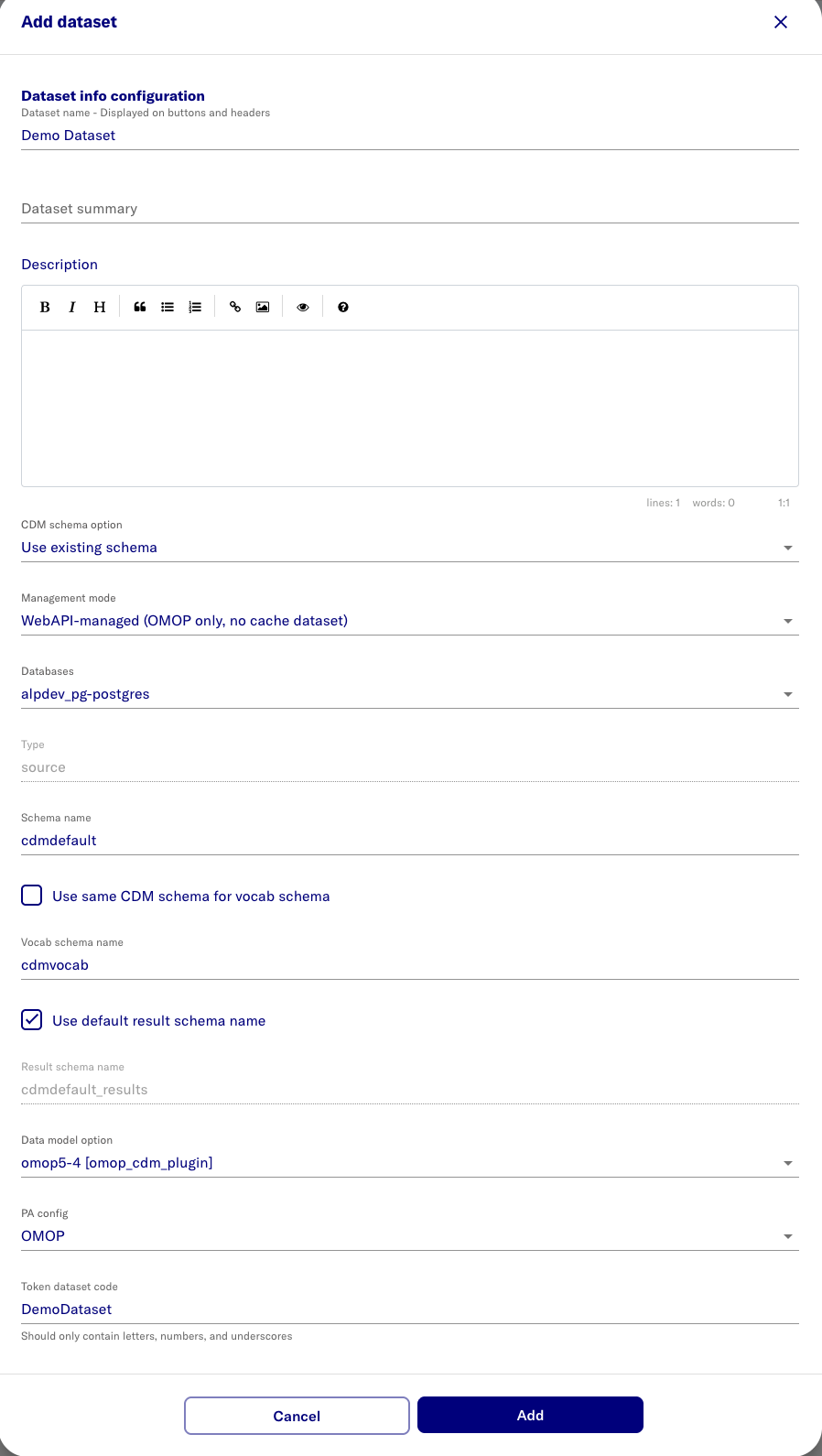Click the Cancel button
Image resolution: width=822 pixels, height=1456 pixels.
click(297, 1416)
